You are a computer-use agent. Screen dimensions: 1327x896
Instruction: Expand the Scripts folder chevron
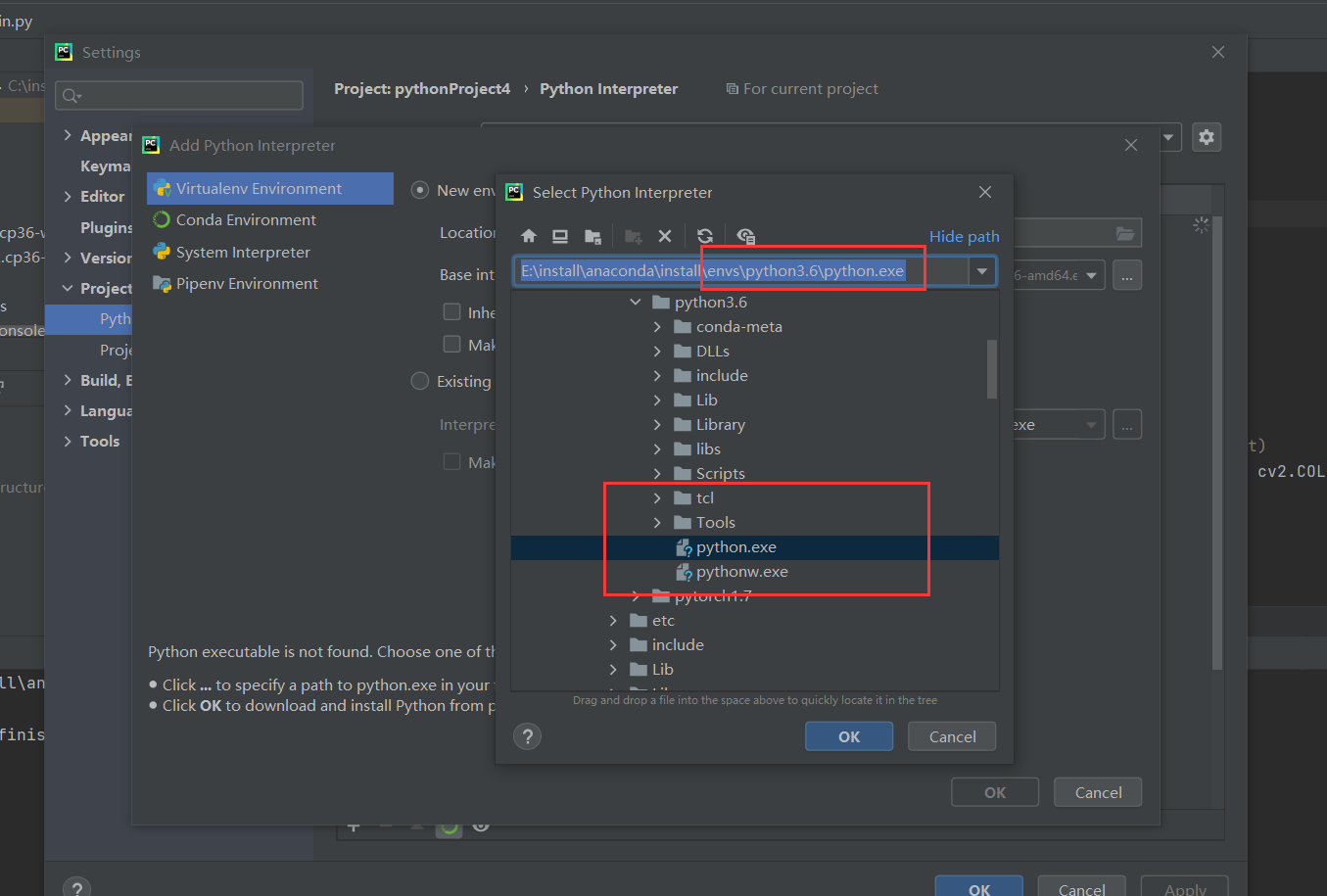point(657,474)
